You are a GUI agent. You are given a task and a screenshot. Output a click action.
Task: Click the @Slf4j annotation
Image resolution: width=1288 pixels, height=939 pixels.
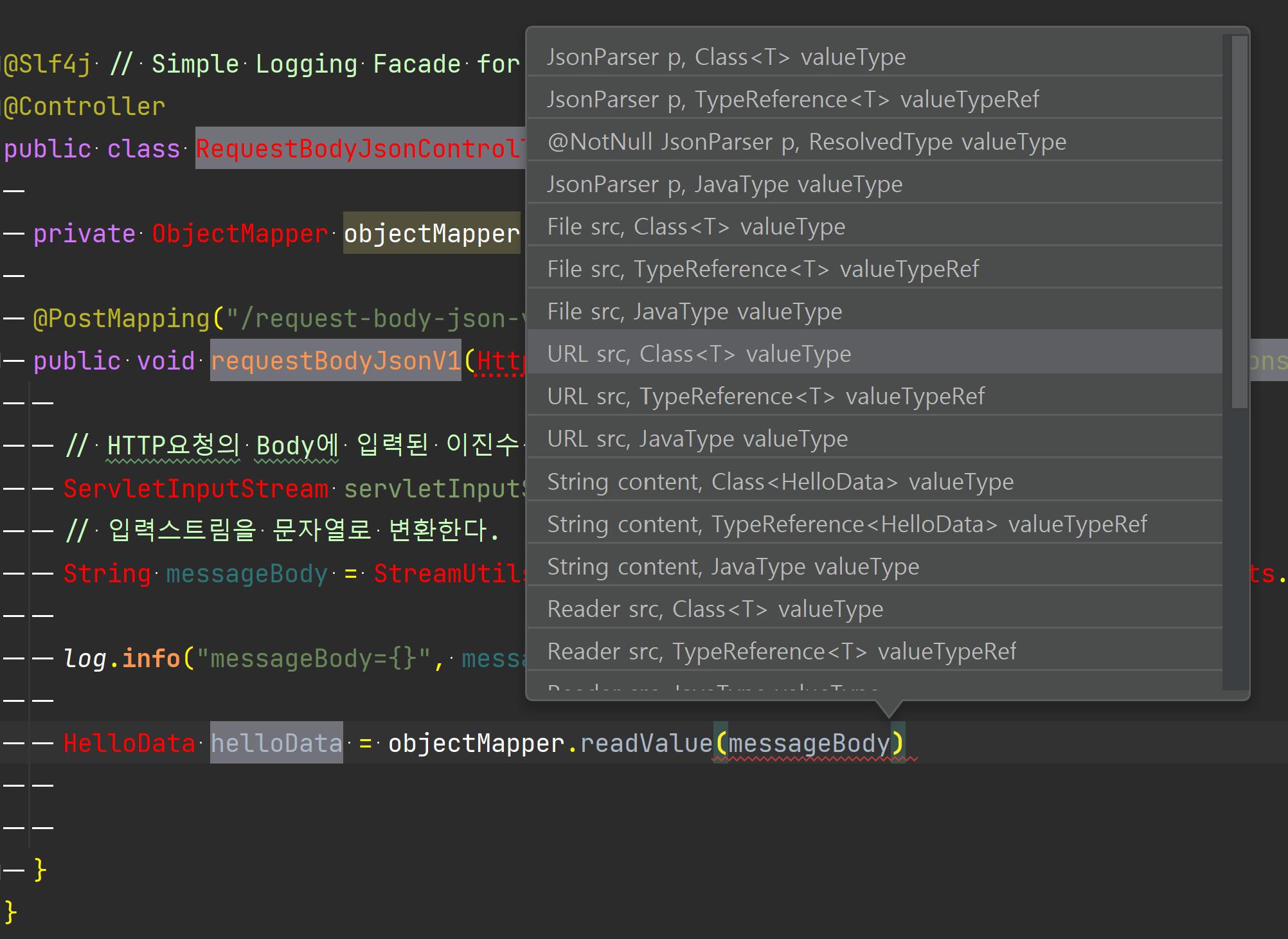(x=48, y=64)
